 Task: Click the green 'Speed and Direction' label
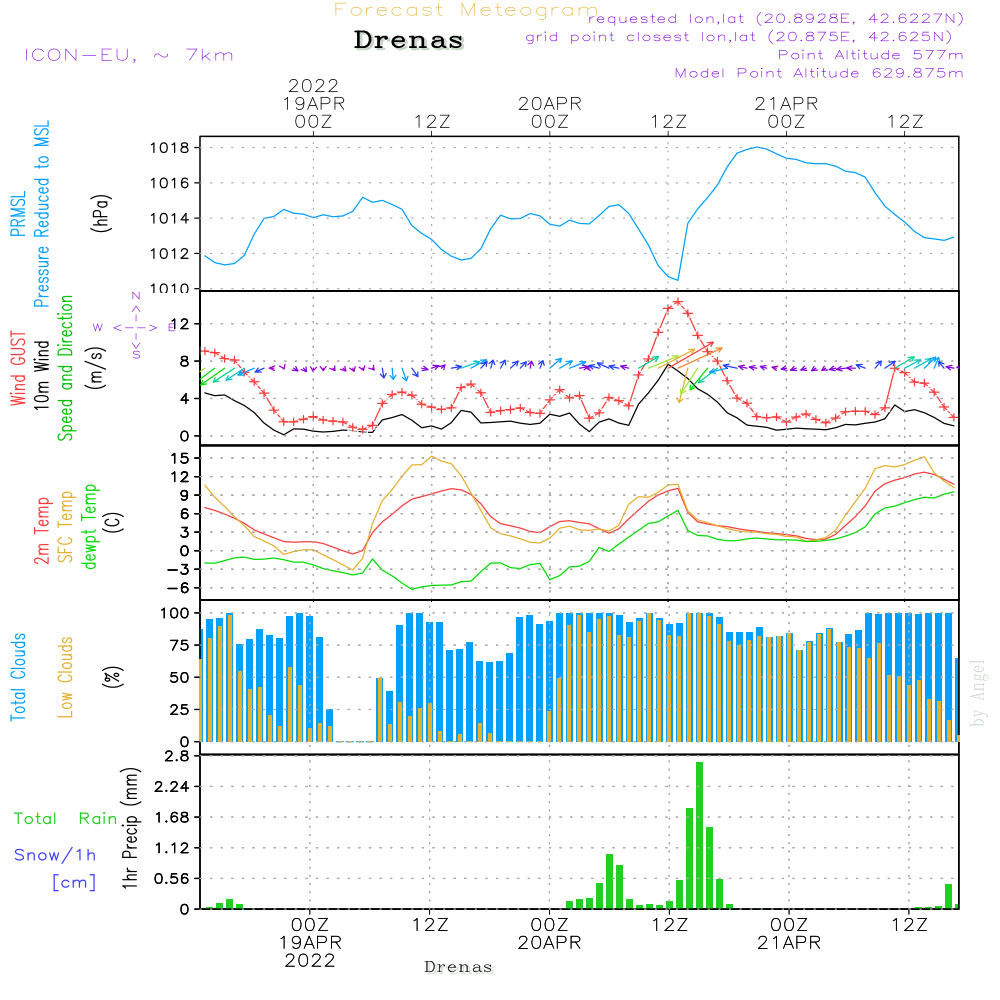[65, 368]
